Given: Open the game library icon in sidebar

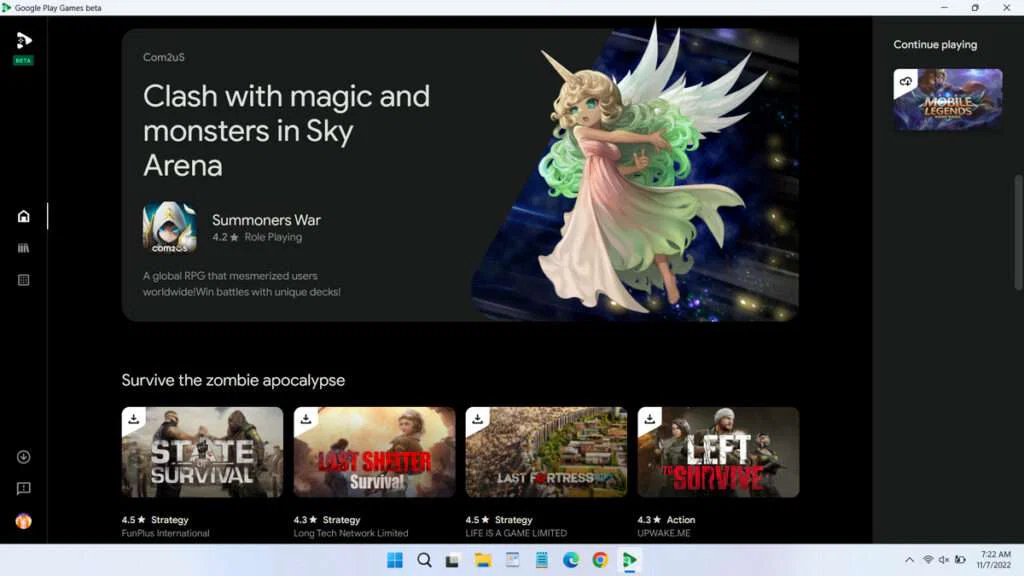Looking at the screenshot, I should [22, 247].
